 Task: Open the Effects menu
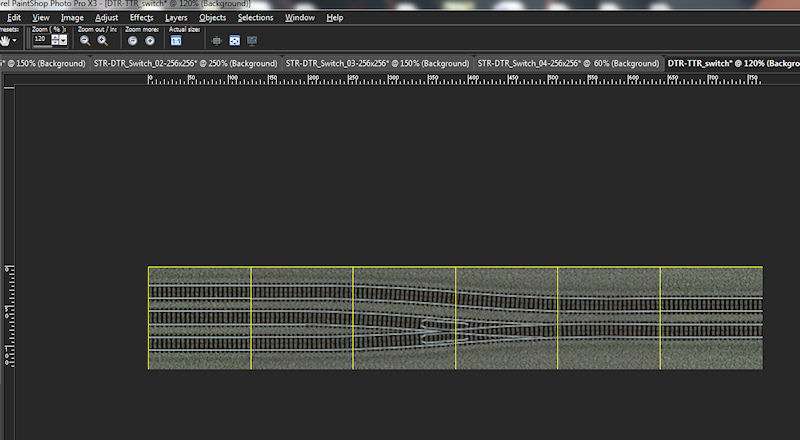(140, 17)
